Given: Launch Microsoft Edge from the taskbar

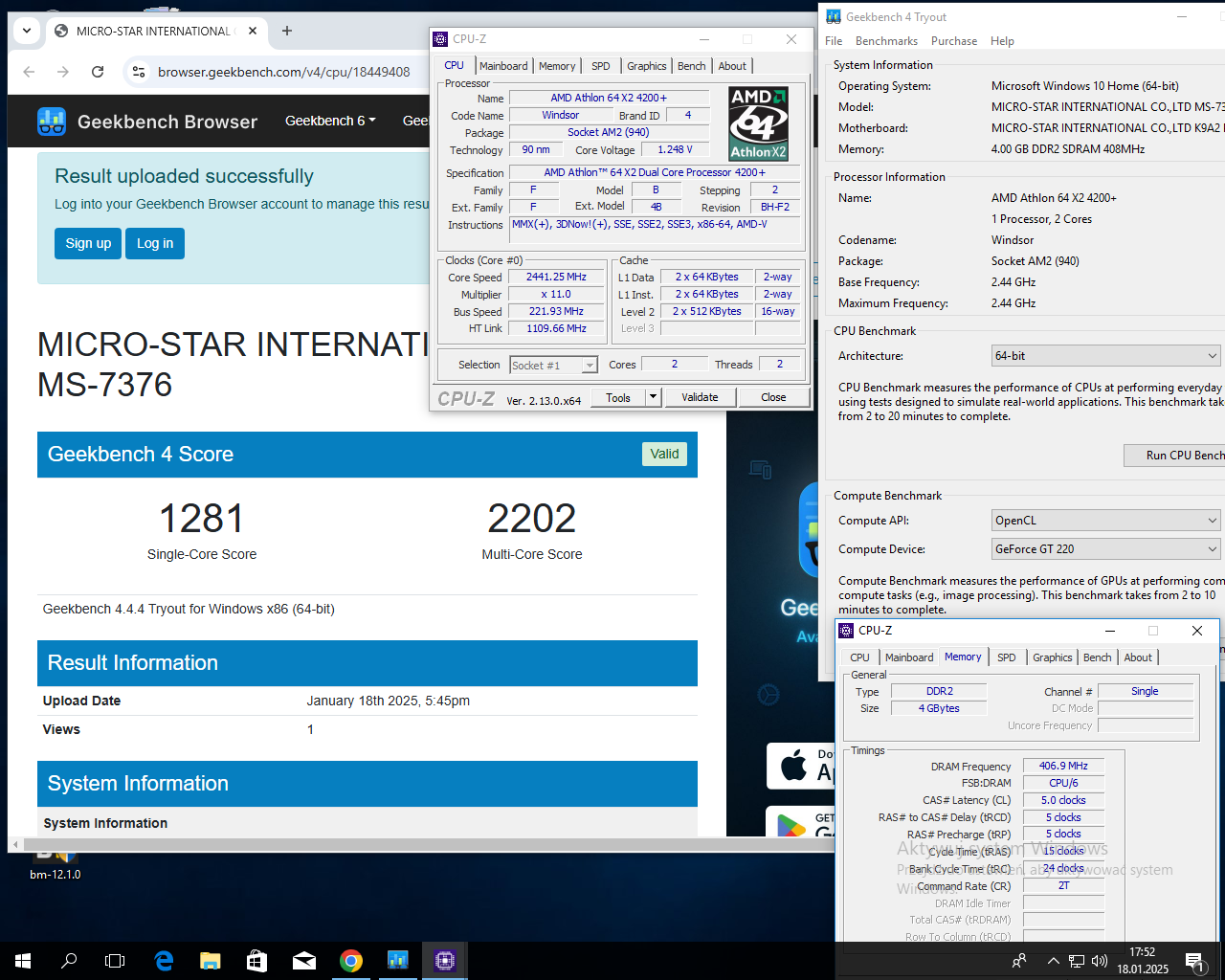Looking at the screenshot, I should pos(164,961).
